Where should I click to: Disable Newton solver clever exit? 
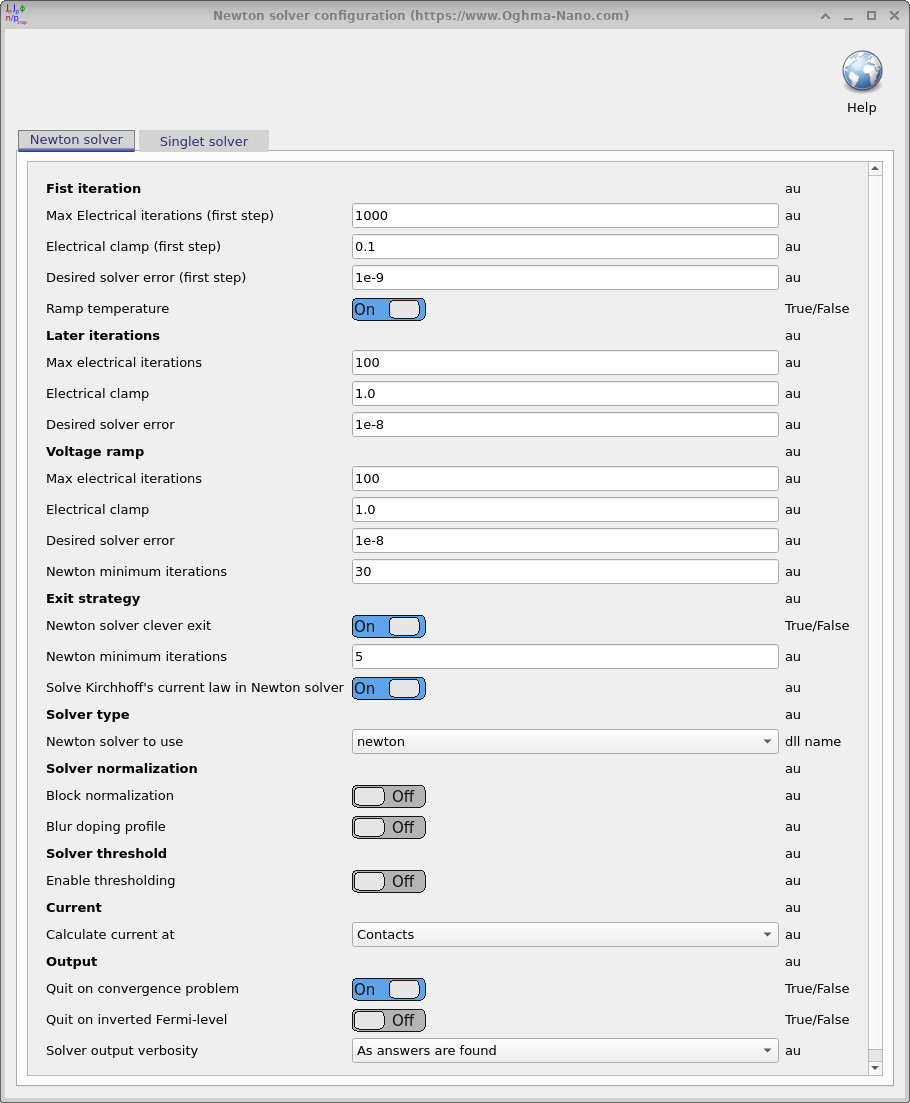pos(388,626)
